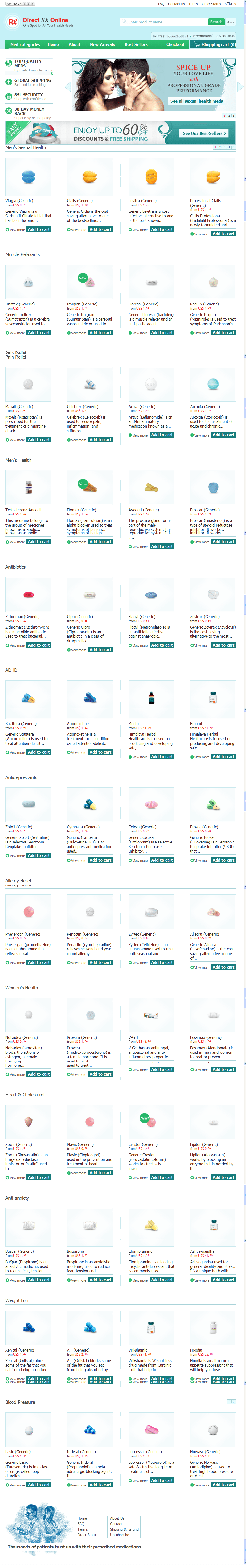Open Order Status link in top bar
The height and width of the screenshot is (1568, 246).
pyautogui.click(x=211, y=4)
